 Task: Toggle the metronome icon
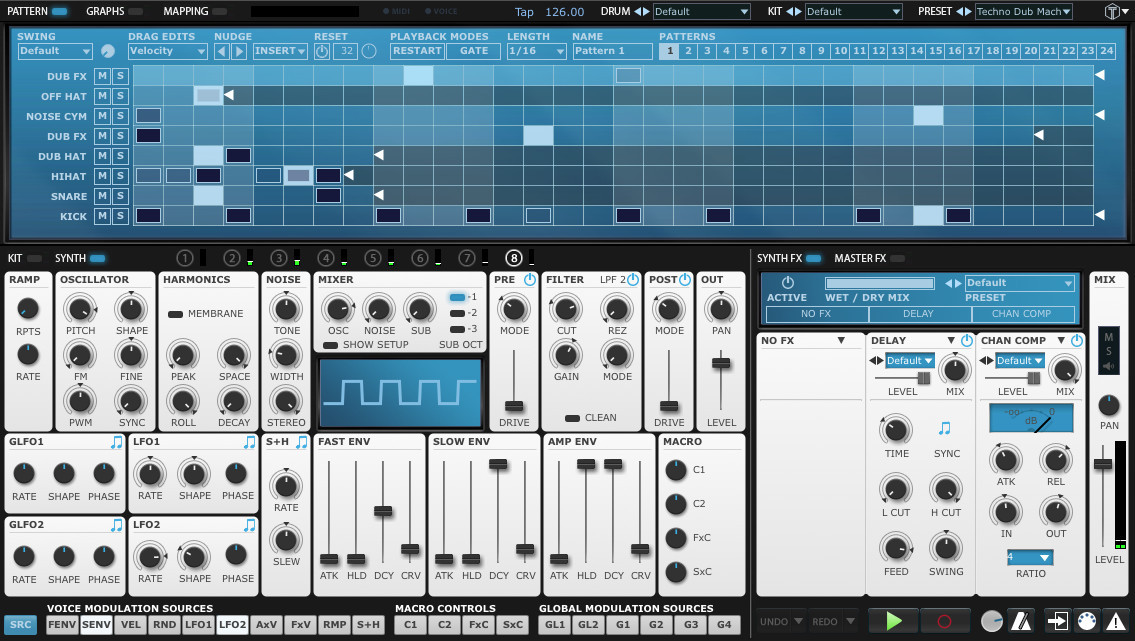tap(1021, 621)
